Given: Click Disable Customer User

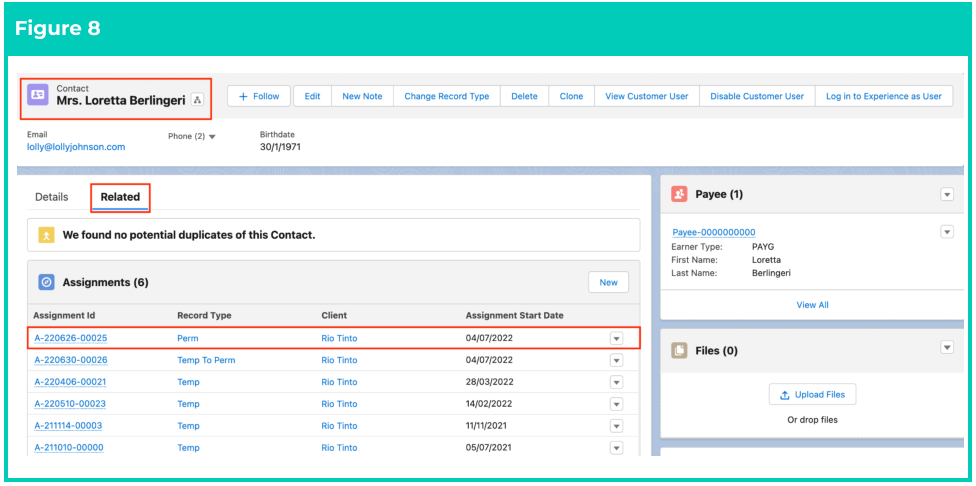Looking at the screenshot, I should [x=757, y=96].
